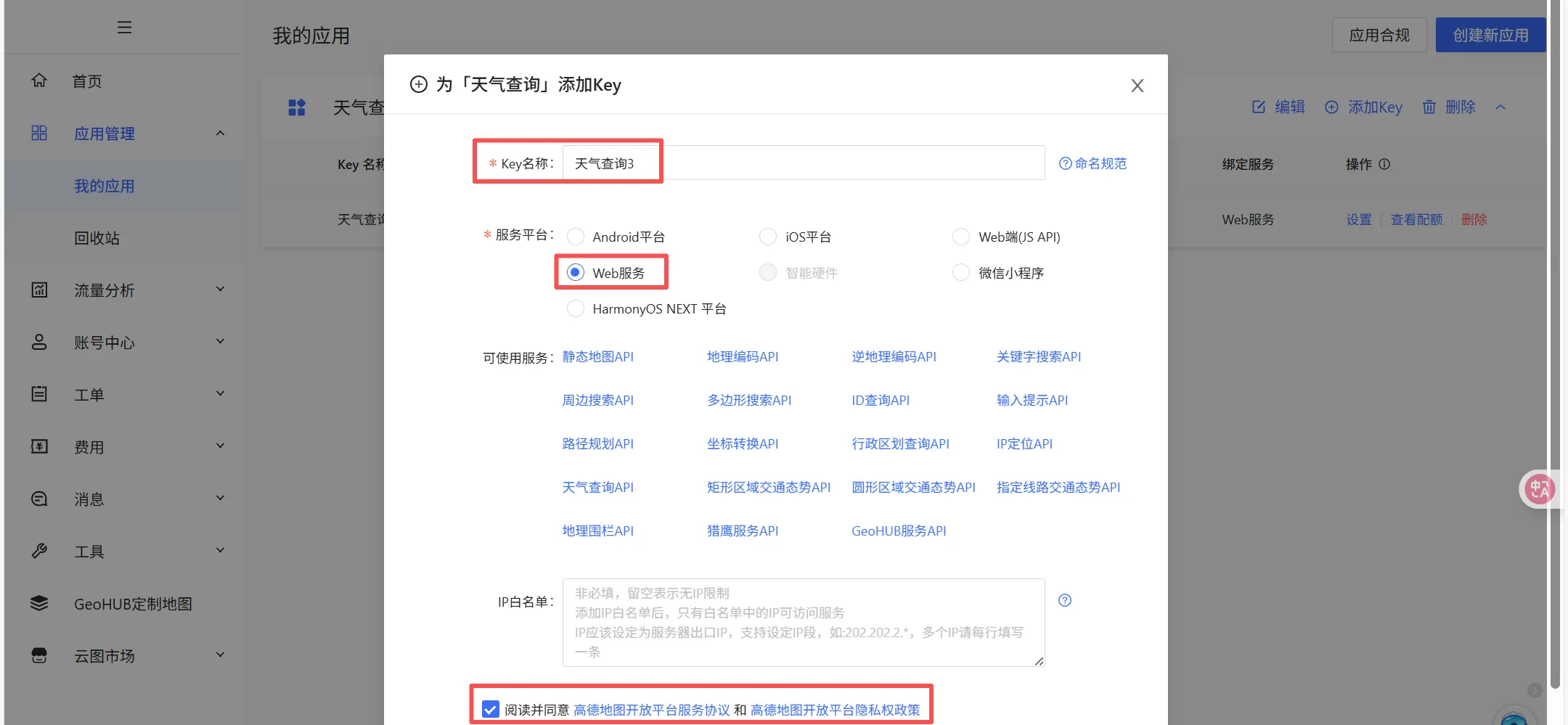This screenshot has width=1568, height=725.
Task: Collapse the 天气查询 app panel chevron
Action: point(1500,107)
